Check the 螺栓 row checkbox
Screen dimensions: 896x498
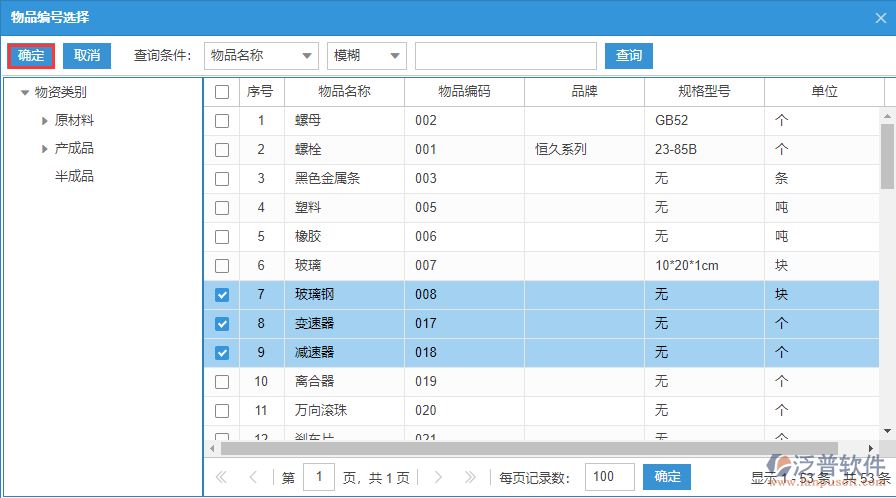[x=222, y=150]
